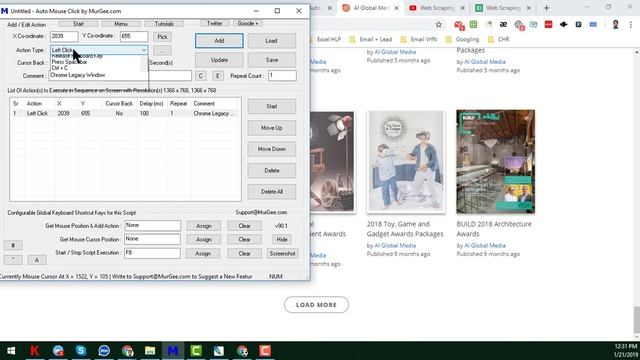This screenshot has width=640, height=360.
Task: Open the Excel HLP bookmark folder
Action: pos(325,39)
